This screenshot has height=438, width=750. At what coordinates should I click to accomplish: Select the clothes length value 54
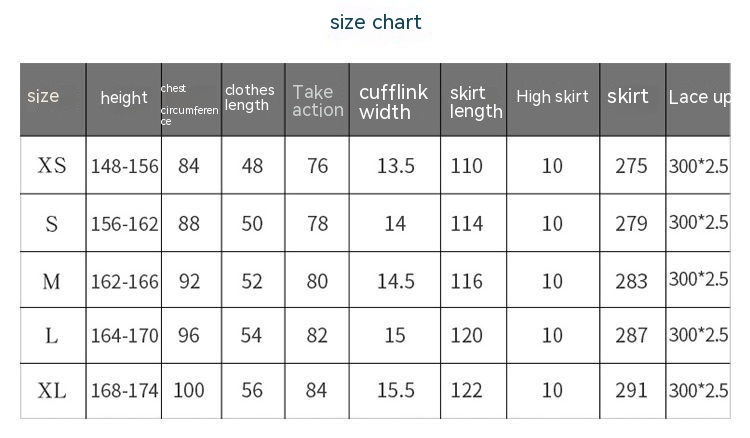point(252,335)
